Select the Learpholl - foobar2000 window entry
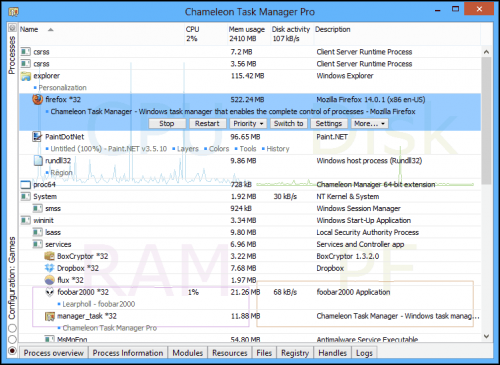The width and height of the screenshot is (500, 365). (x=99, y=304)
